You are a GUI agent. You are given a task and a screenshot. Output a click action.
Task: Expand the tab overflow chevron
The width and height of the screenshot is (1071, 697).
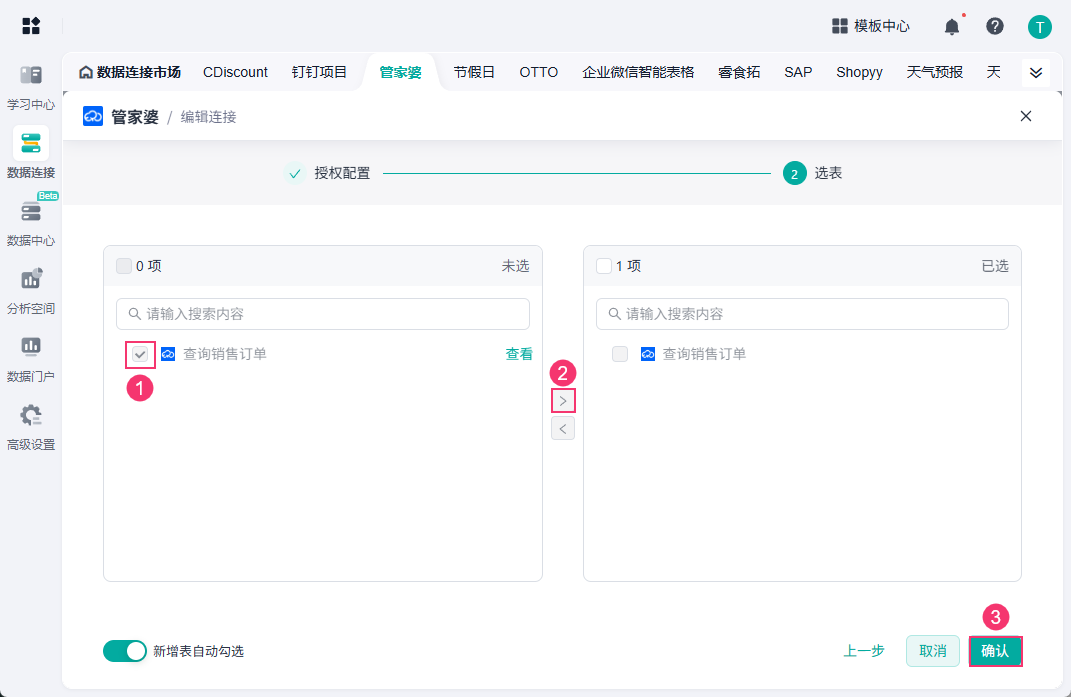1035,72
